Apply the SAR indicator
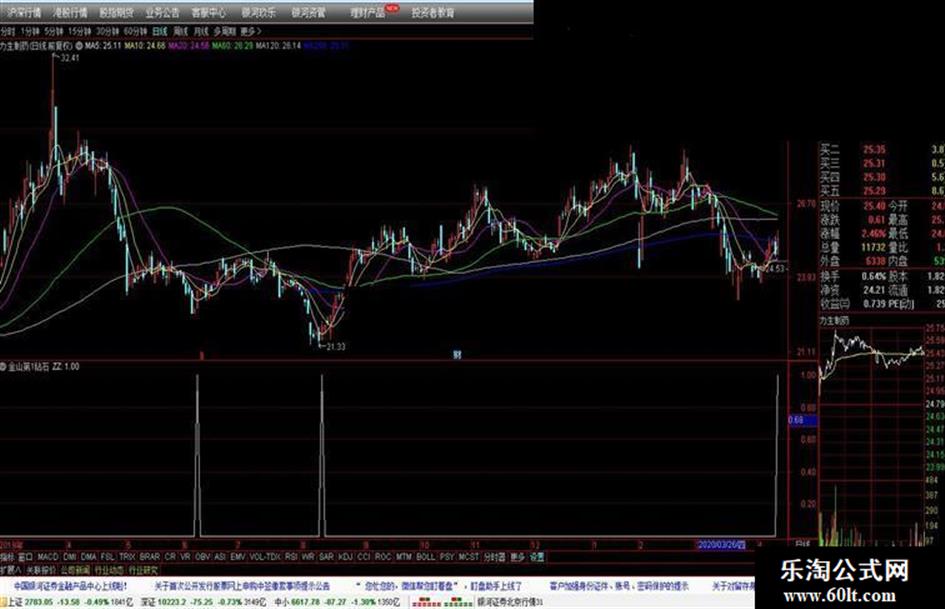This screenshot has width=945, height=609. (326, 557)
